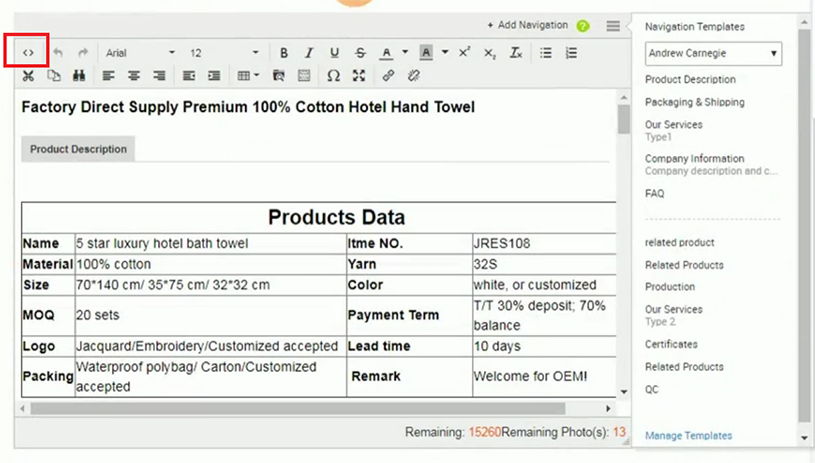Image resolution: width=815 pixels, height=463 pixels.
Task: Open the font size 12 dropdown
Action: pos(224,53)
